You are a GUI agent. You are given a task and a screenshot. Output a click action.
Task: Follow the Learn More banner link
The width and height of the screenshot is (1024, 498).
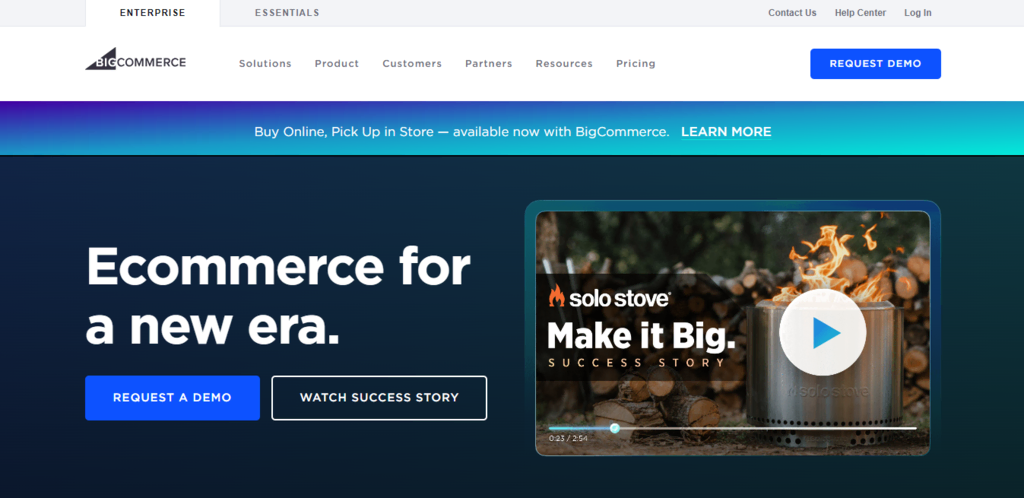[x=726, y=132]
